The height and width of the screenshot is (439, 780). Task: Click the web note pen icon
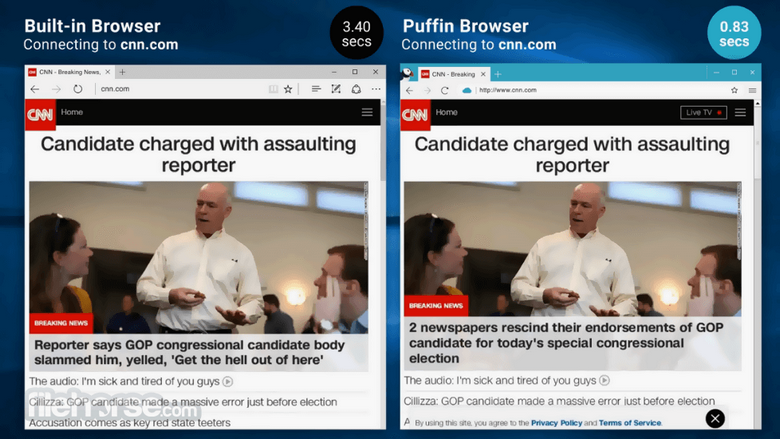click(335, 89)
